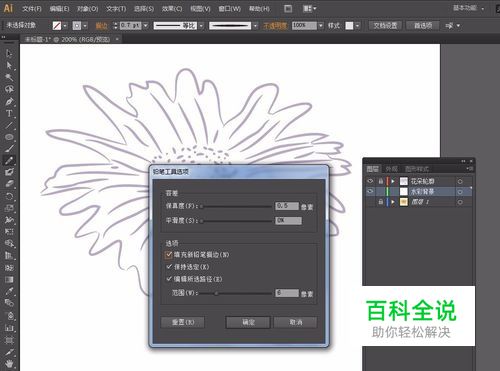Open the opacity 100% dropdown arrow
This screenshot has height=371, width=500.
[321, 26]
